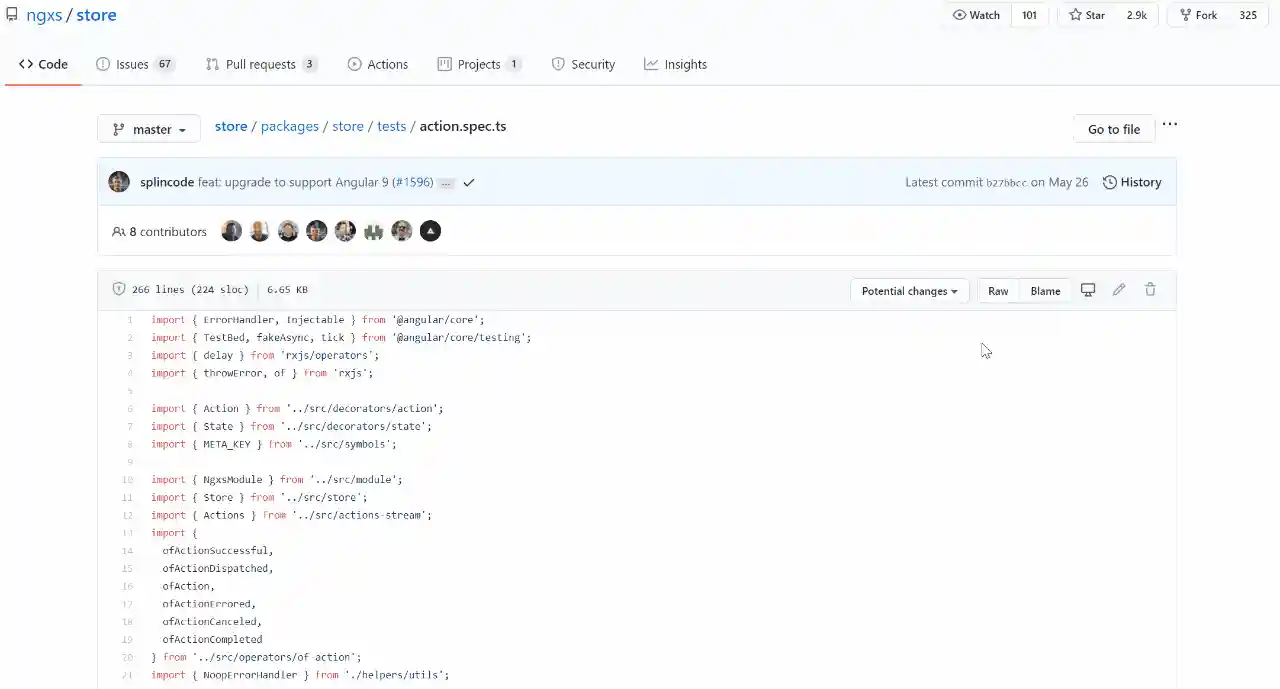View the Raw file
The width and height of the screenshot is (1280, 689).
coord(998,291)
